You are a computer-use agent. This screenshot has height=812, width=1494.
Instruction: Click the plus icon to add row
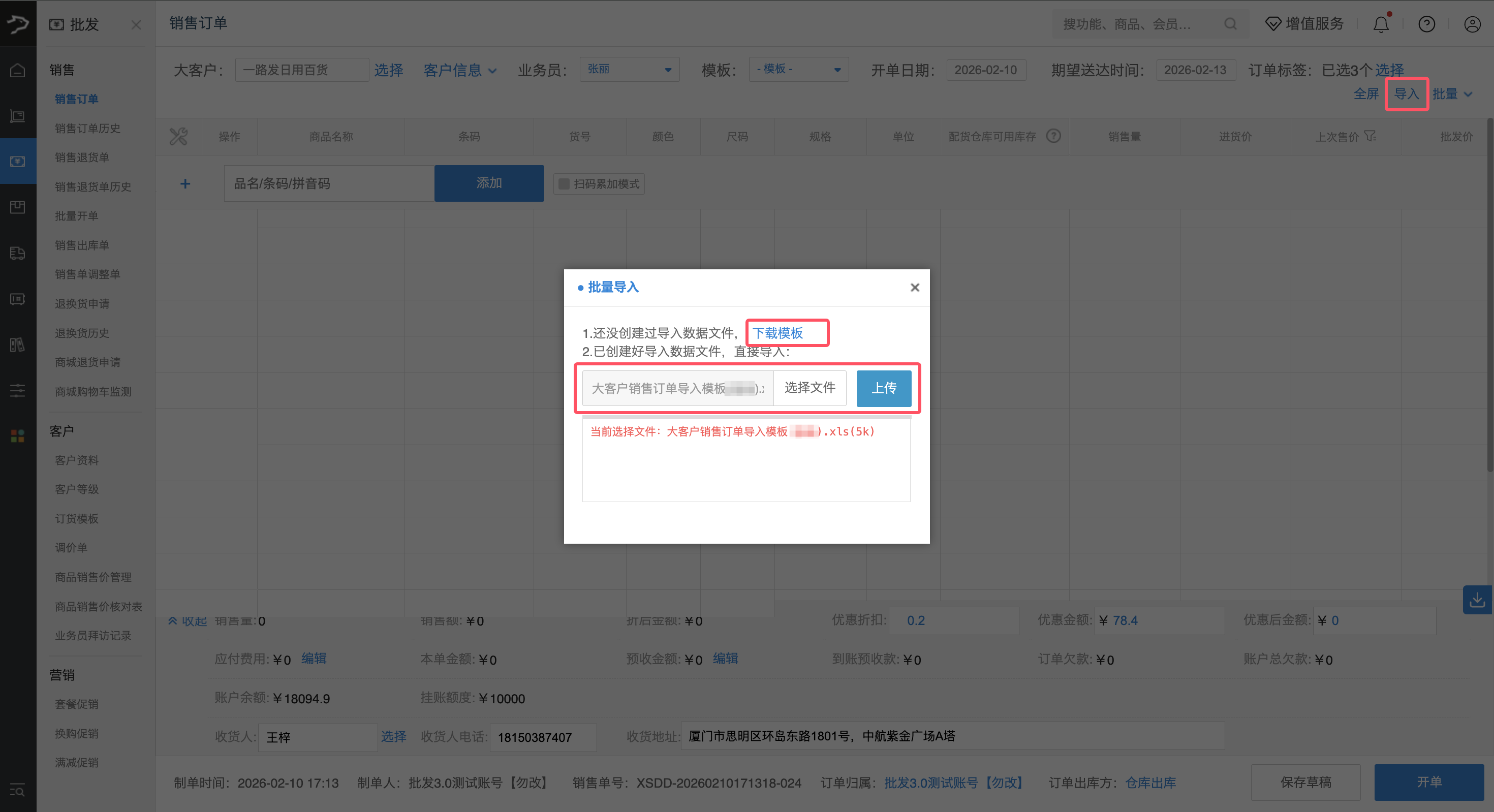point(185,184)
